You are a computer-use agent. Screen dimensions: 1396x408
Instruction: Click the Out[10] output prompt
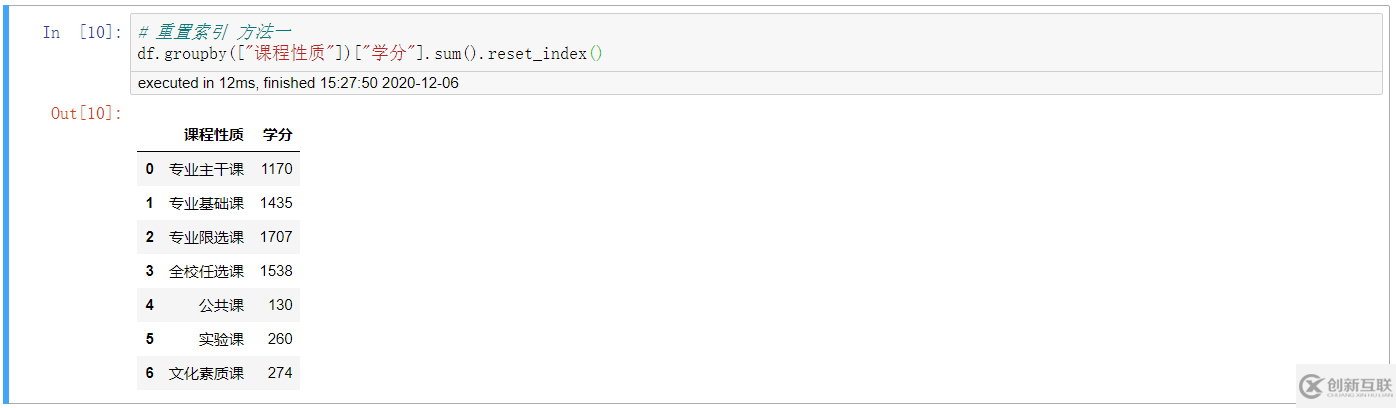click(86, 113)
